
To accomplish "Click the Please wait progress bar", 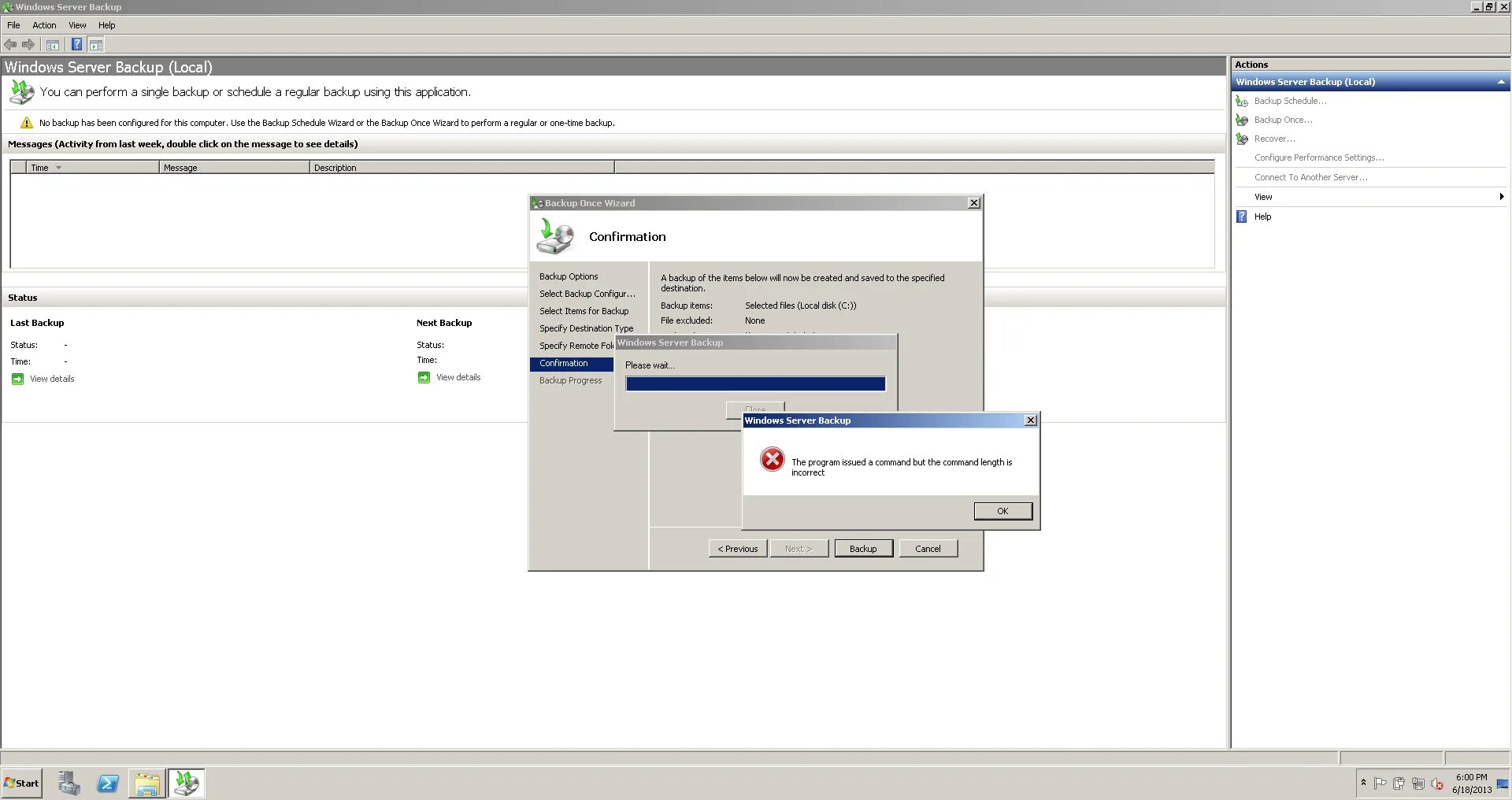I will [x=755, y=383].
